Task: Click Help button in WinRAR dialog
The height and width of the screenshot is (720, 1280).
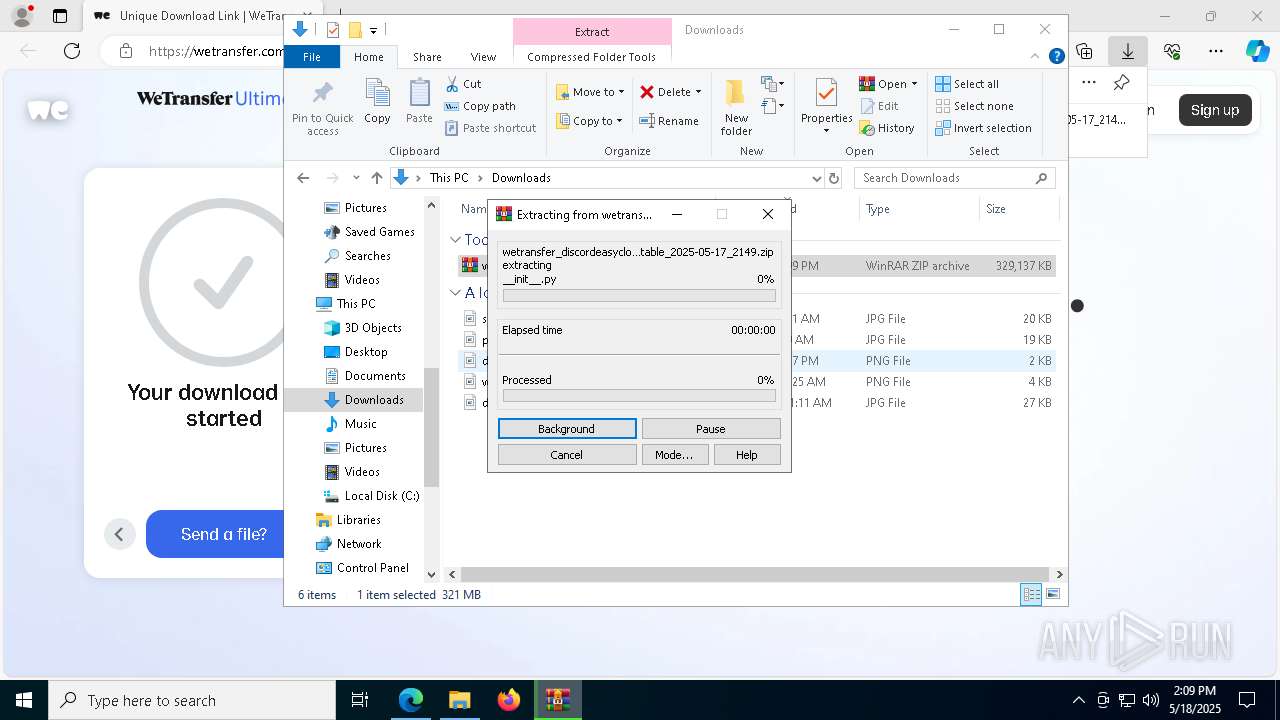Action: coord(746,455)
